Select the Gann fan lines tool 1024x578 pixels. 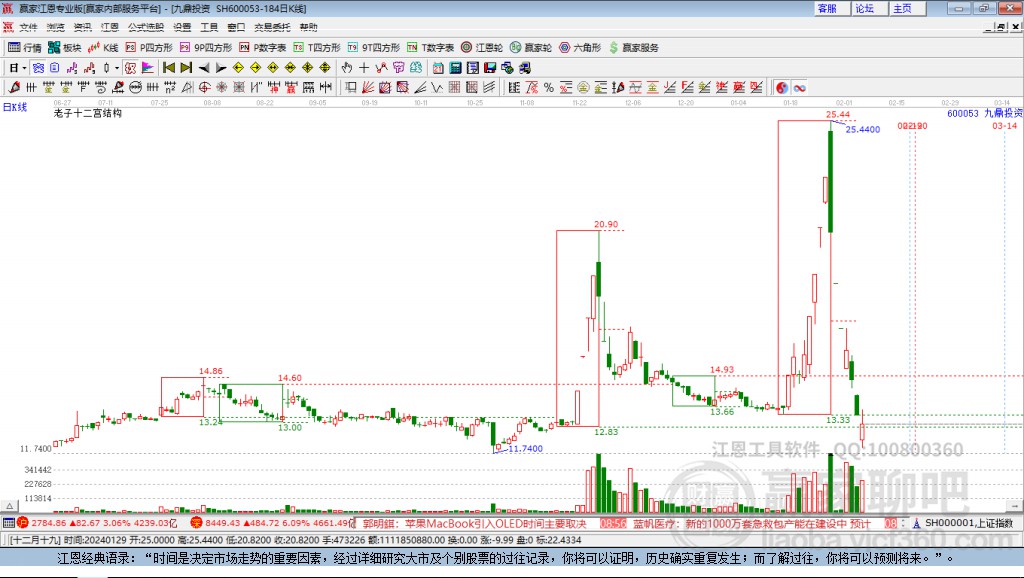(368, 88)
